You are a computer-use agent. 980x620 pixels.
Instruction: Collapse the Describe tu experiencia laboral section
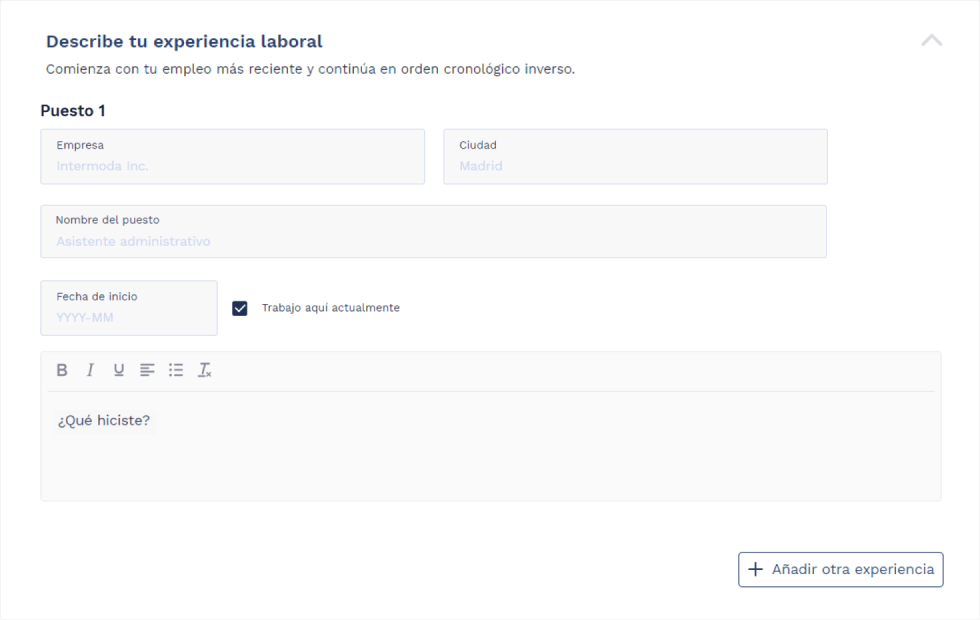[932, 41]
